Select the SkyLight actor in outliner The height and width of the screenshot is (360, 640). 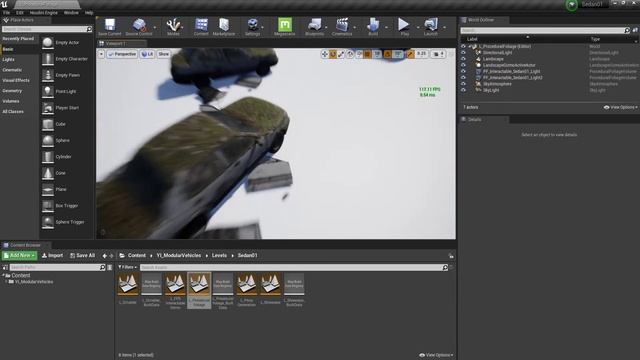click(x=491, y=90)
